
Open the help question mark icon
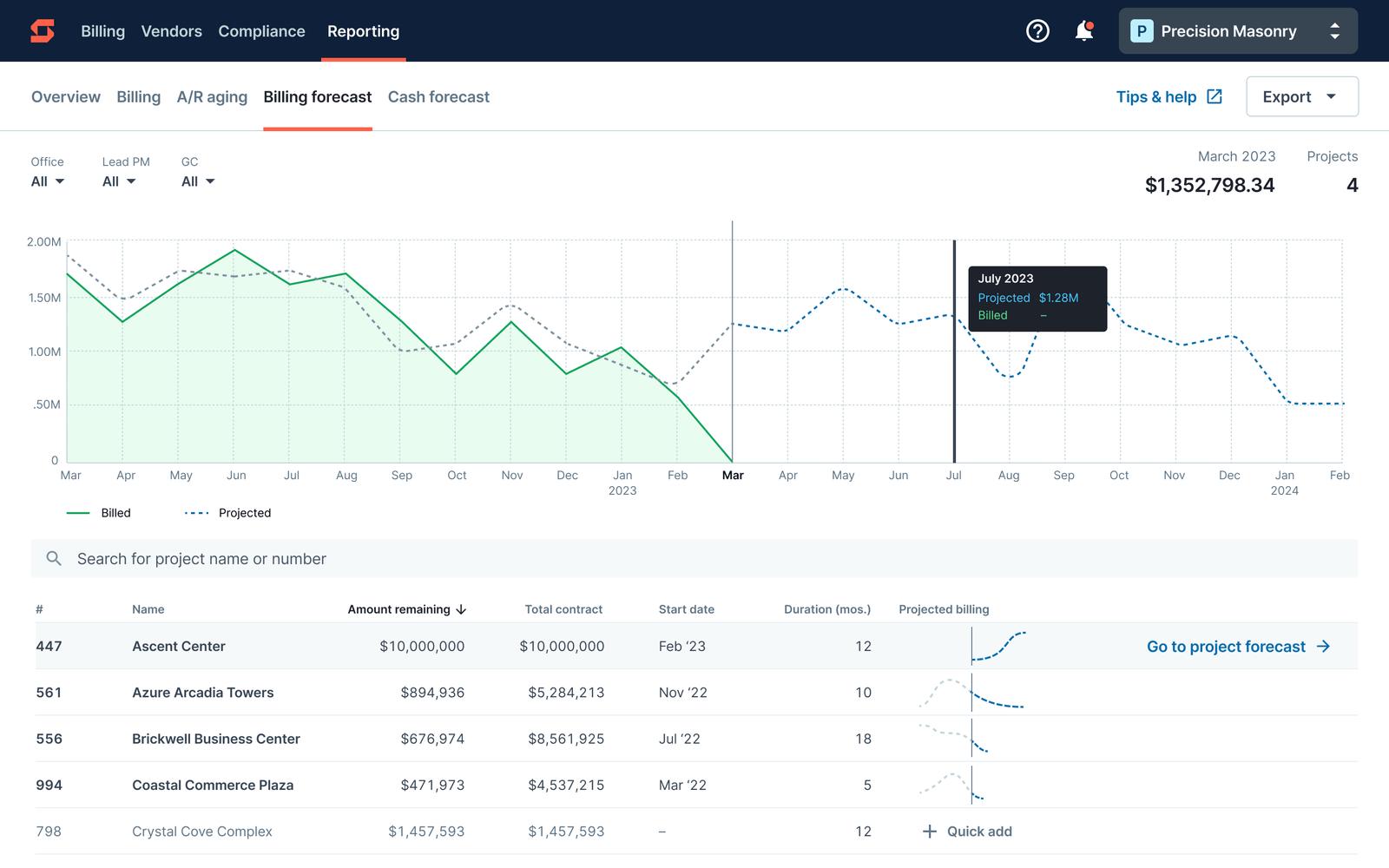click(1037, 31)
